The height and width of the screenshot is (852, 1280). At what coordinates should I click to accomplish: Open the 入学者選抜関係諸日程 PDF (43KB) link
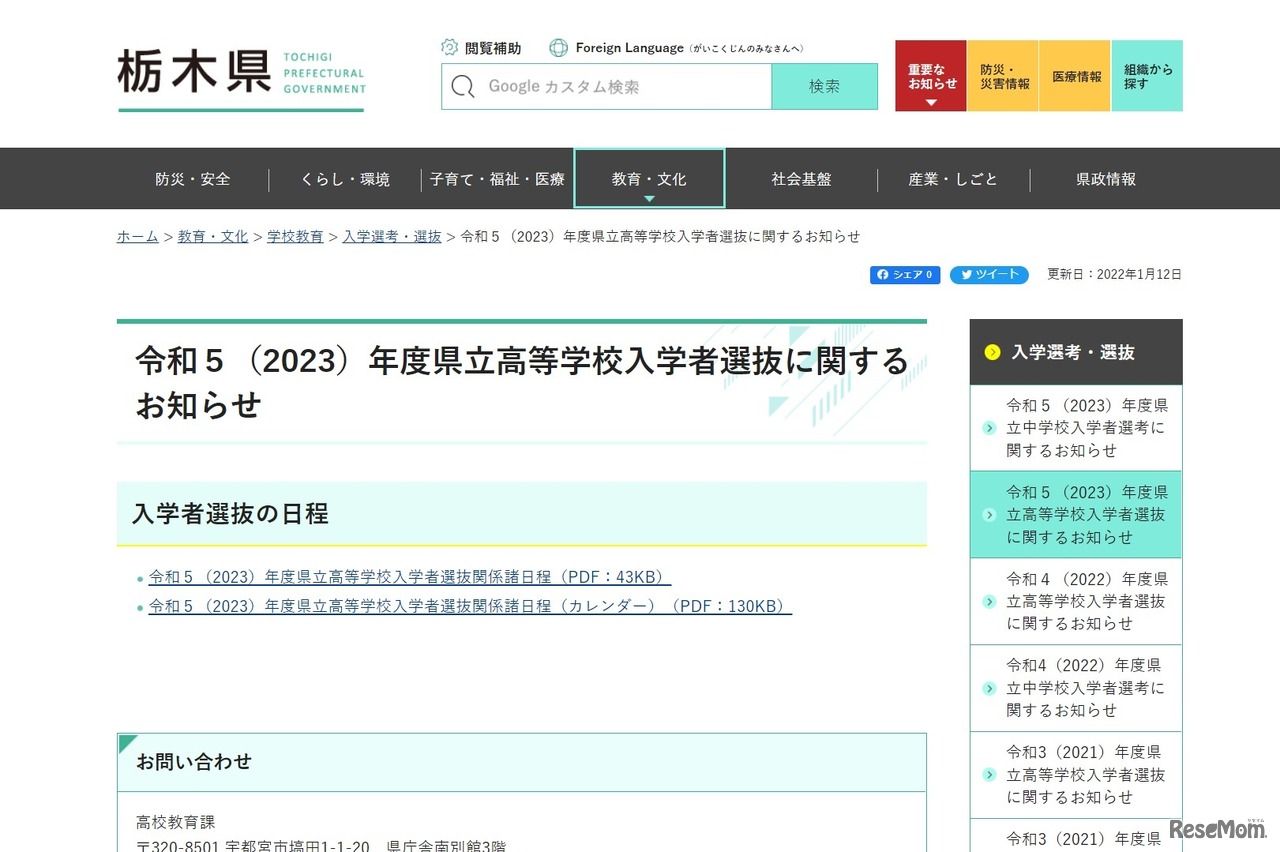pyautogui.click(x=409, y=577)
